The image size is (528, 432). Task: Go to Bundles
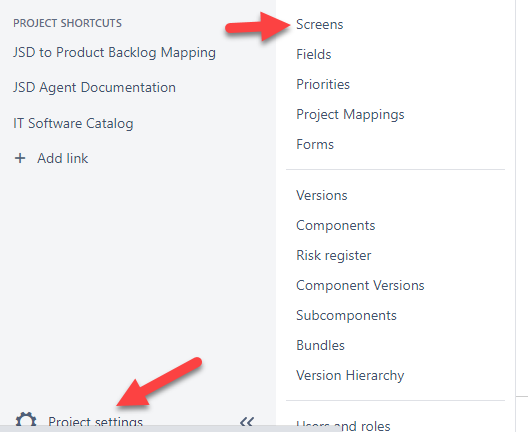(320, 345)
